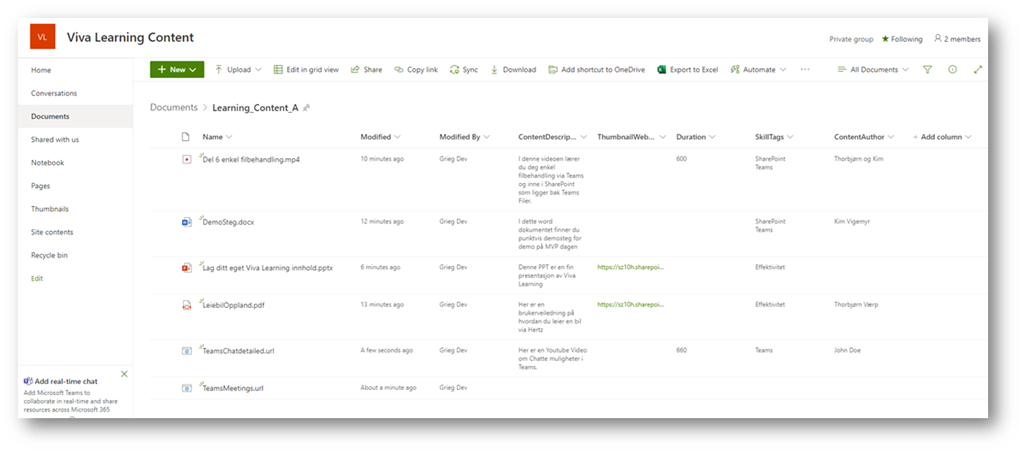Open the ContentAuthor column header menu
The image size is (1024, 454).
865,137
